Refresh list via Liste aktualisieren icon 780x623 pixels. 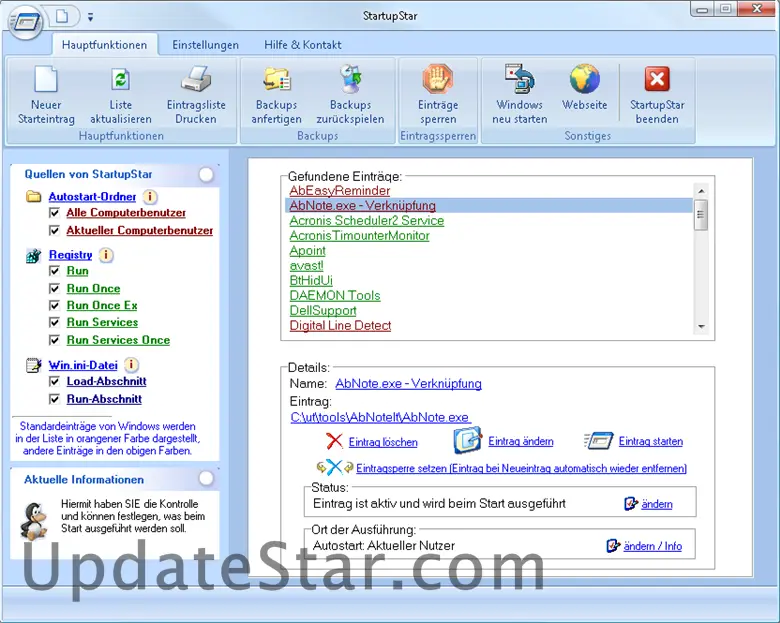tap(120, 80)
